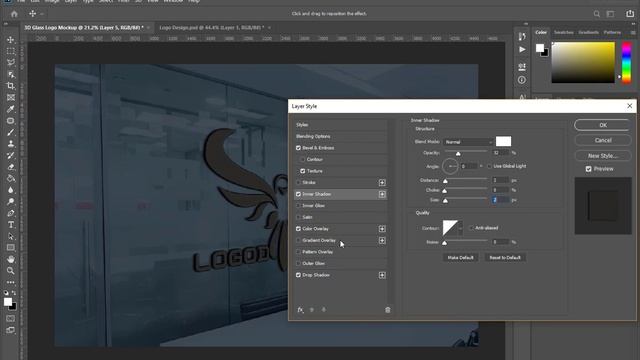
Task: Delete effect with the trash icon
Action: pos(388,310)
